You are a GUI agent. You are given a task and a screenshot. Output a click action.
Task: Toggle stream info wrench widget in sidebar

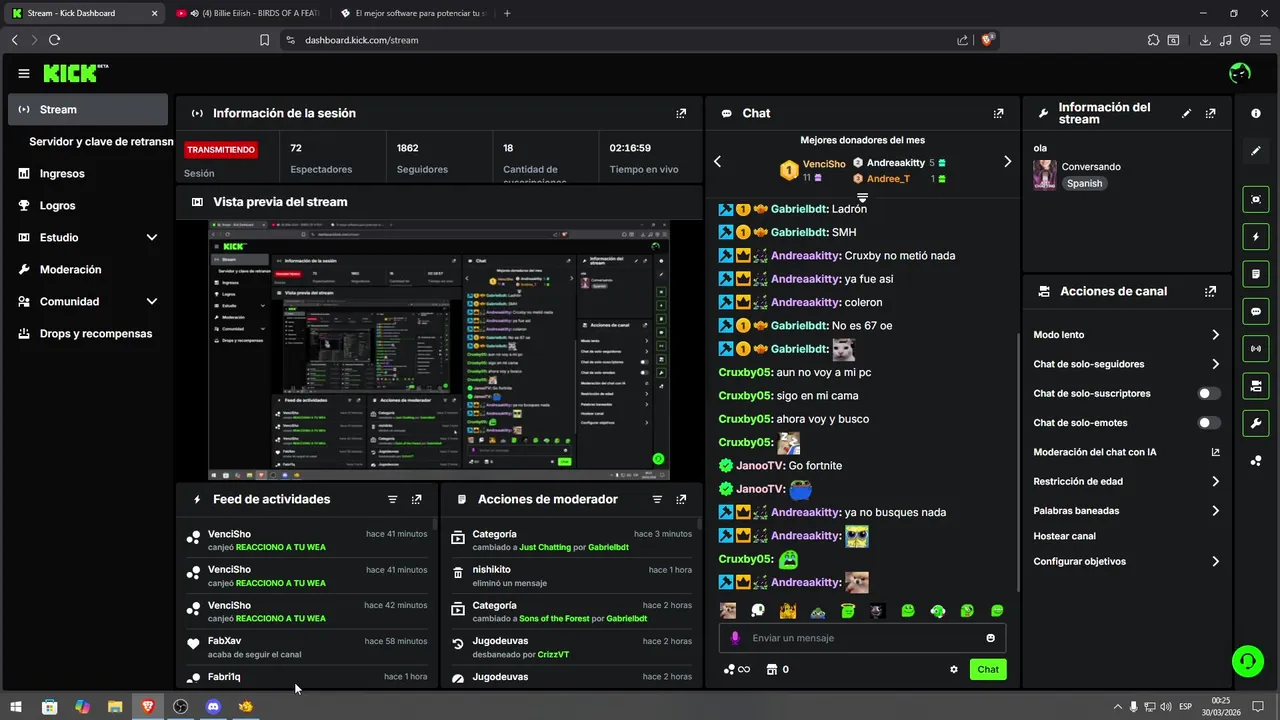pos(1256,423)
